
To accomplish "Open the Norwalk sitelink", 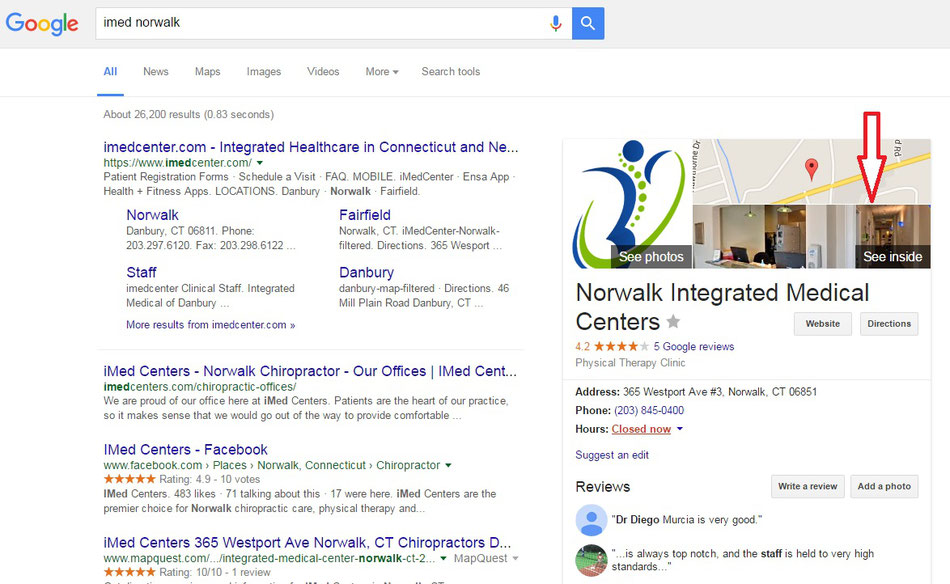I will click(x=152, y=215).
